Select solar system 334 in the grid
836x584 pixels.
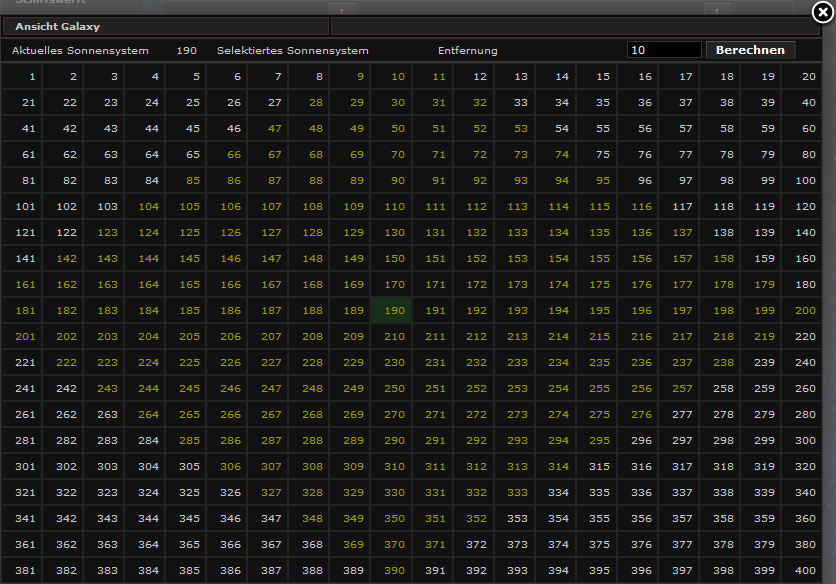[556, 492]
